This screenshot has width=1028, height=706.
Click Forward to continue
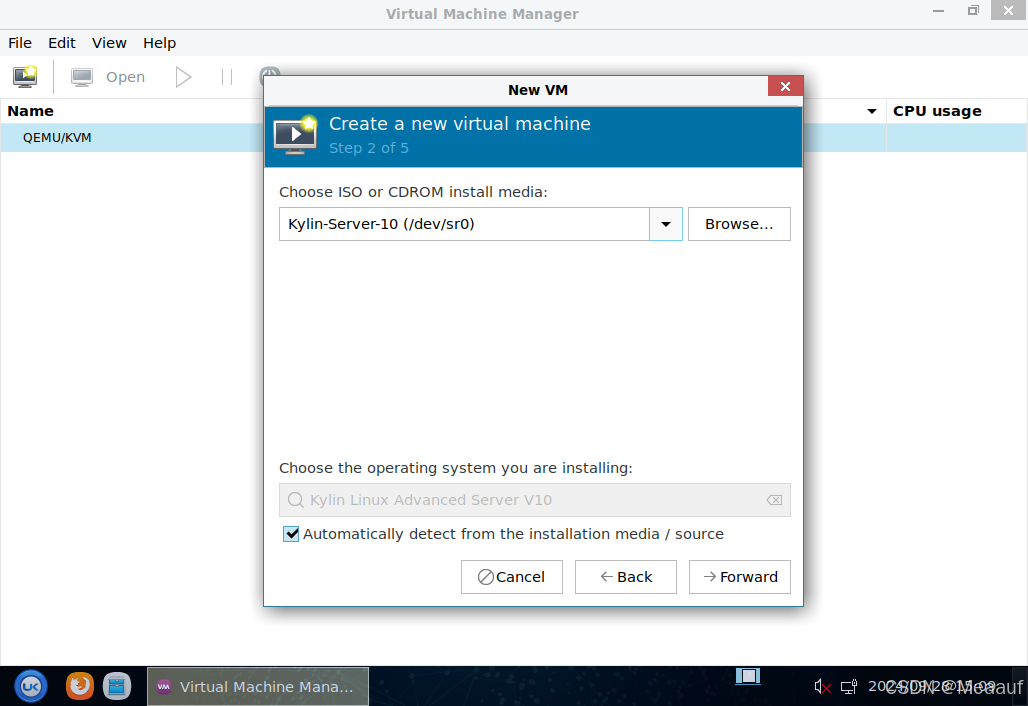[740, 577]
